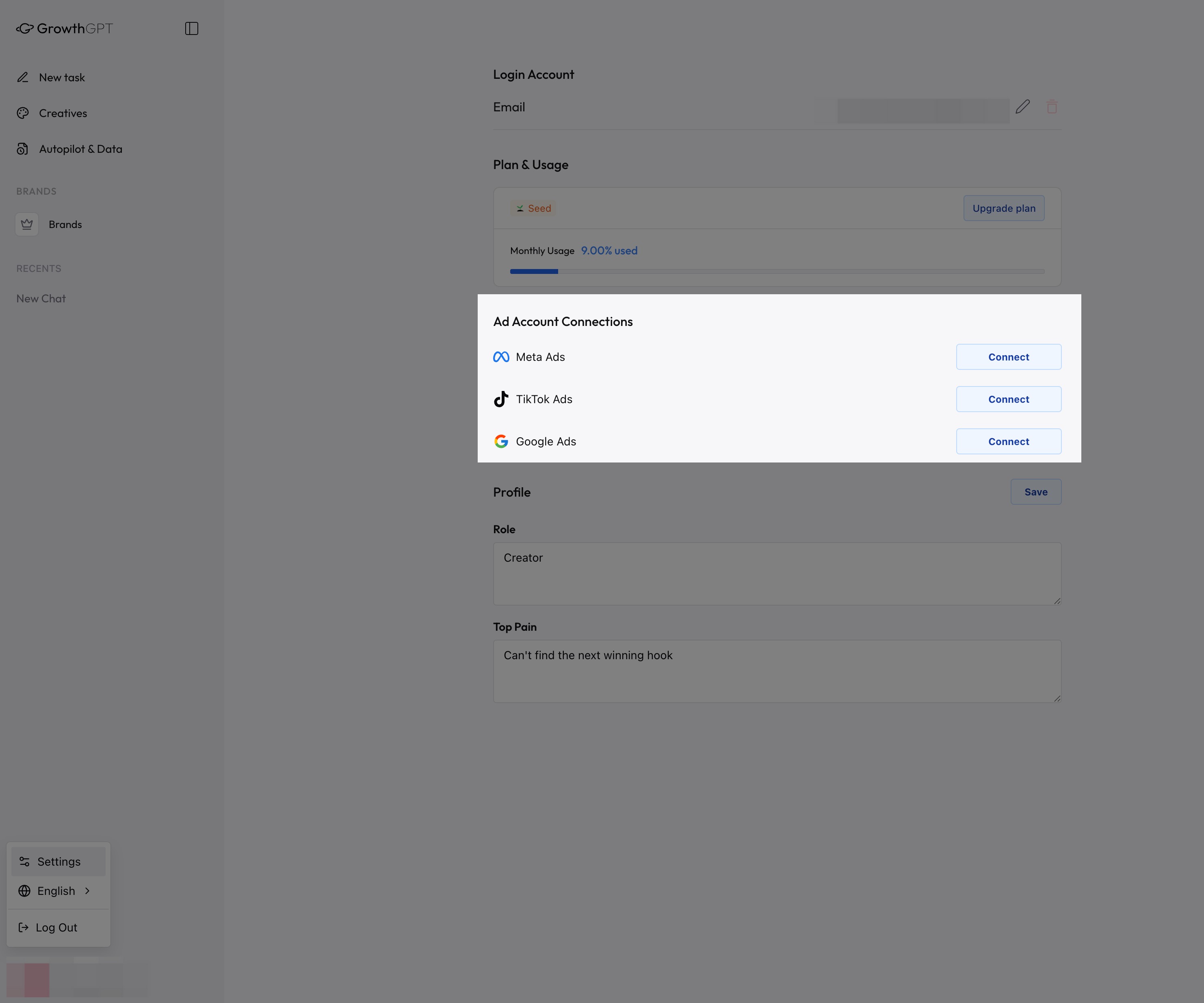Click the Meta Ads logo icon

point(501,357)
